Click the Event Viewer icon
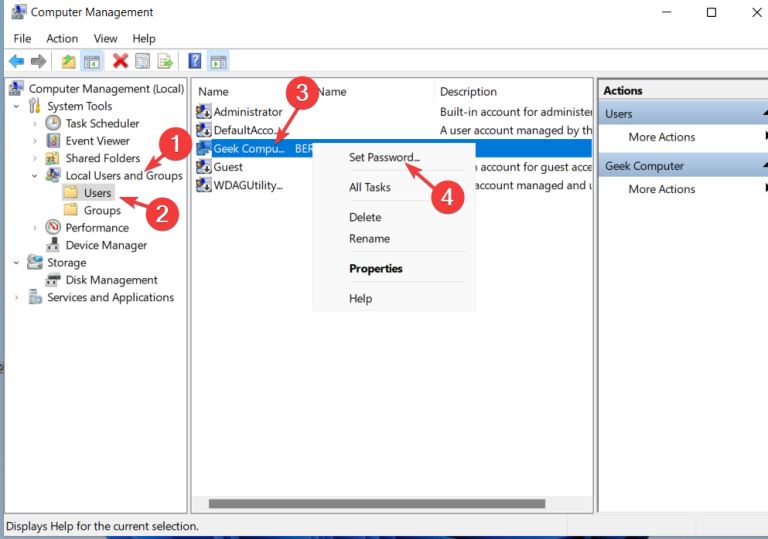Viewport: 768px width, 539px height. [x=53, y=141]
